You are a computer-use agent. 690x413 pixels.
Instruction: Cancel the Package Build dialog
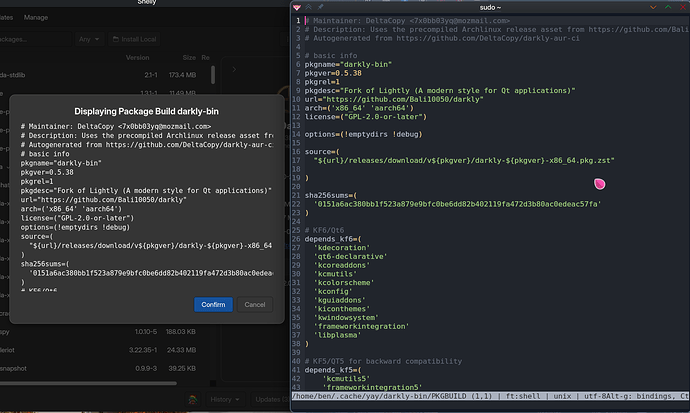[254, 304]
